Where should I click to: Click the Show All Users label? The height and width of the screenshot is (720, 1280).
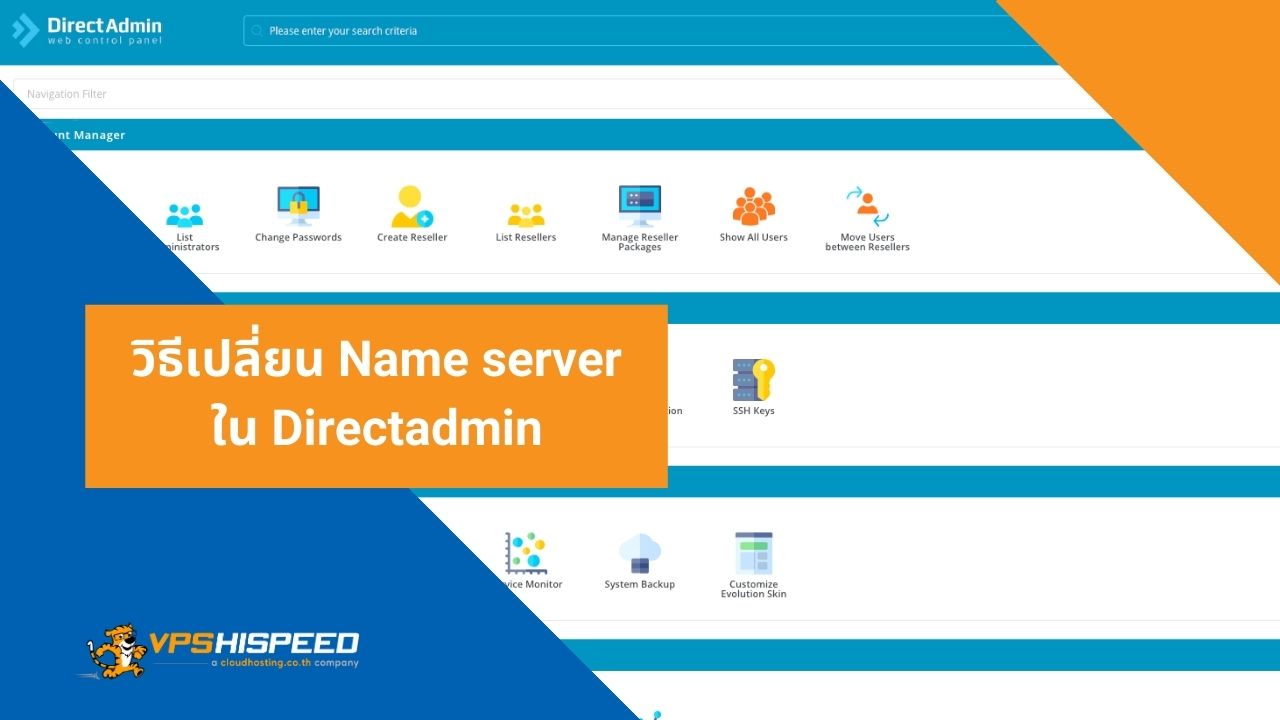(x=754, y=238)
